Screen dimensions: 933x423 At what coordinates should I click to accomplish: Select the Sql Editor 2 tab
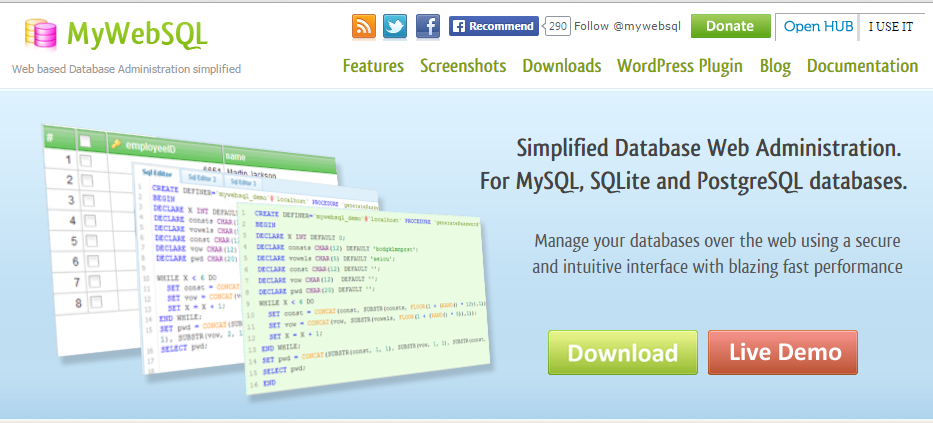click(x=202, y=178)
